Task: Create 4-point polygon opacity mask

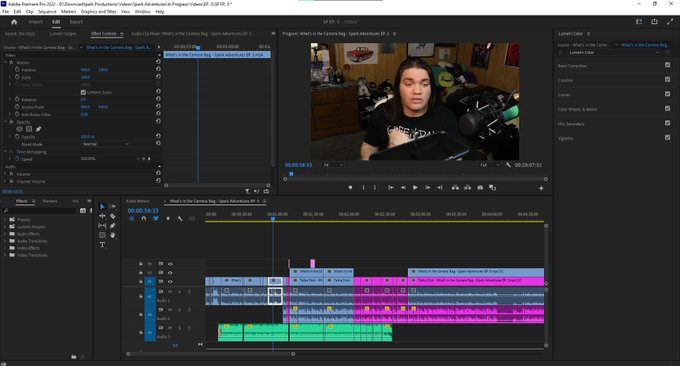Action: point(29,129)
